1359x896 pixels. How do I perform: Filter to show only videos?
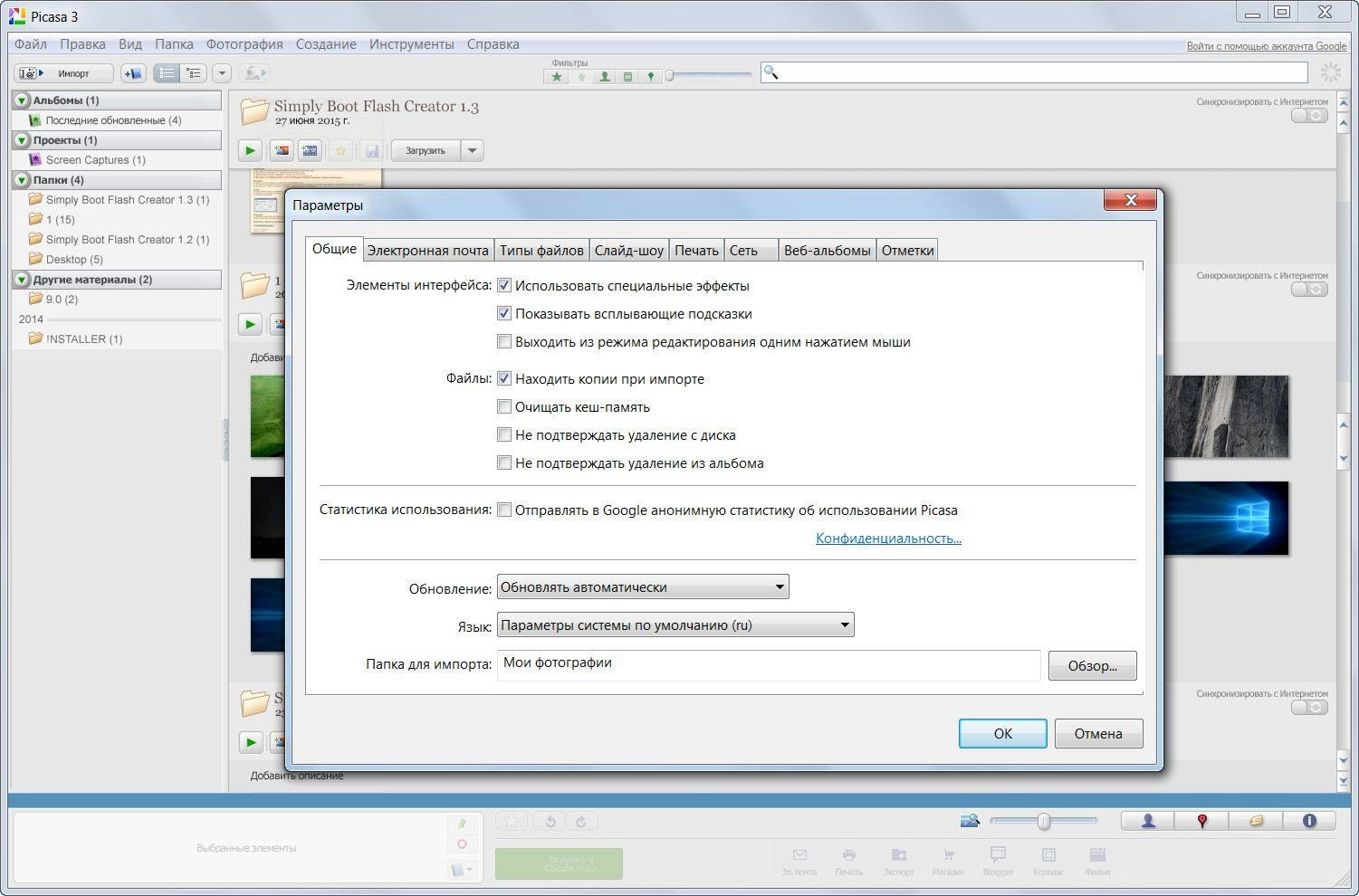pyautogui.click(x=627, y=77)
